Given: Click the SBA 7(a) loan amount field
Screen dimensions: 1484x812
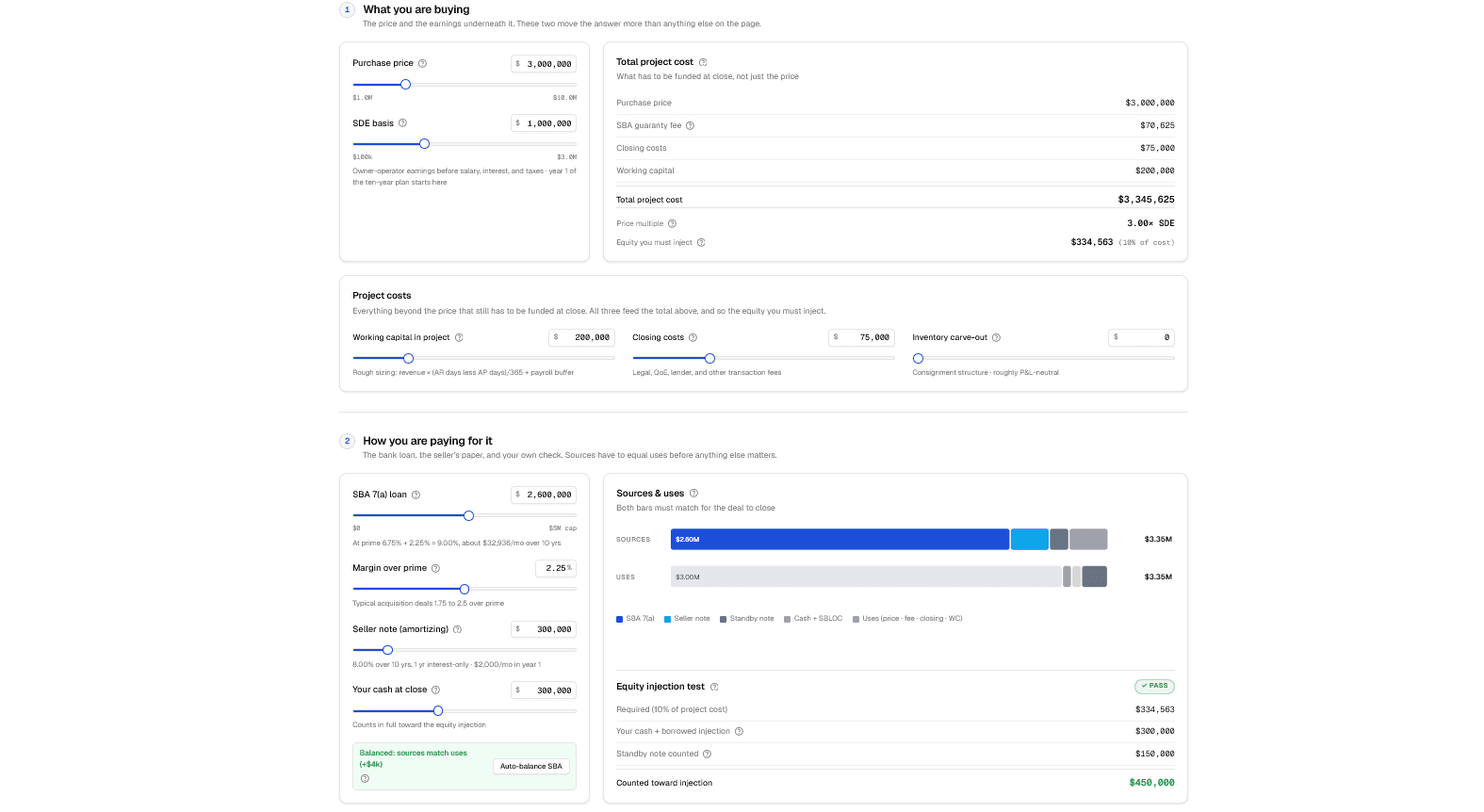Looking at the screenshot, I should point(544,495).
